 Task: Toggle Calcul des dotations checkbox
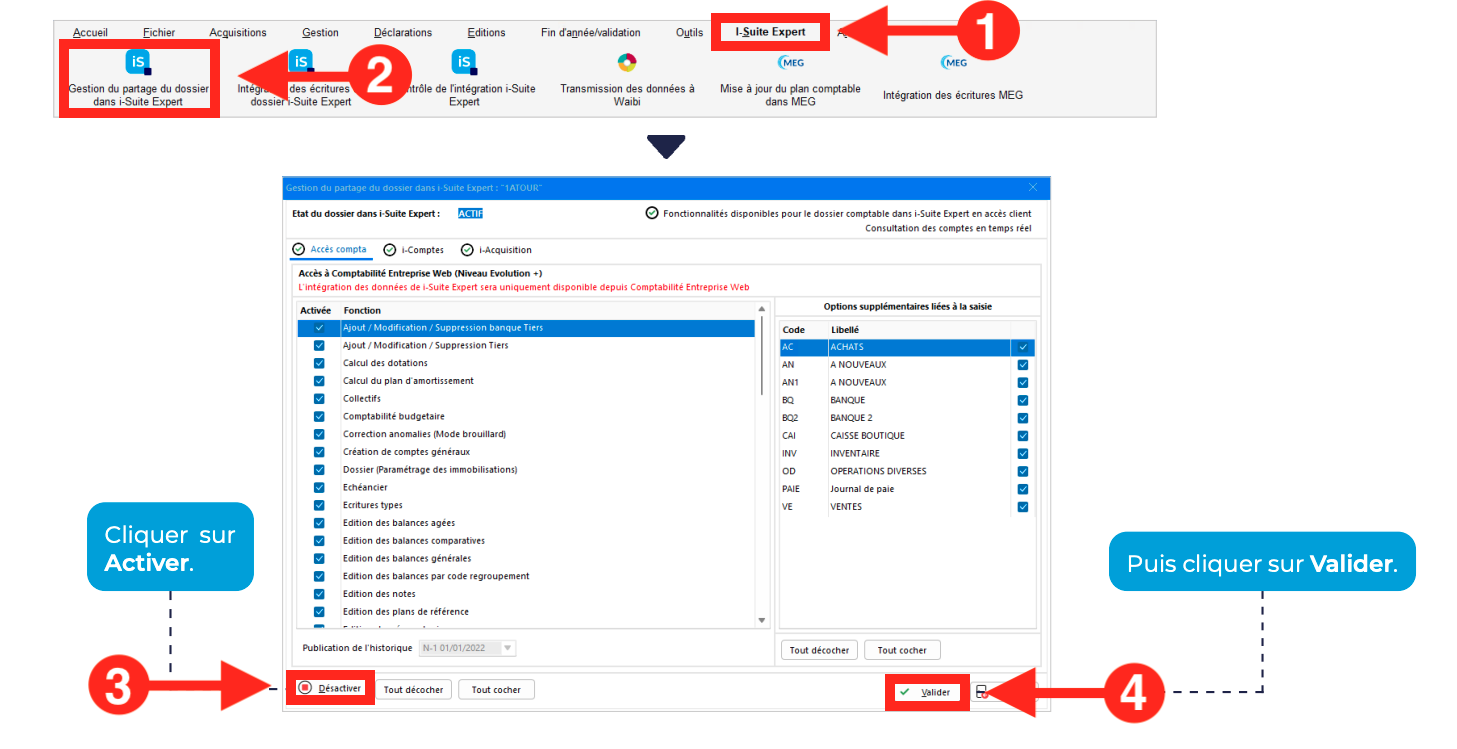[319, 363]
